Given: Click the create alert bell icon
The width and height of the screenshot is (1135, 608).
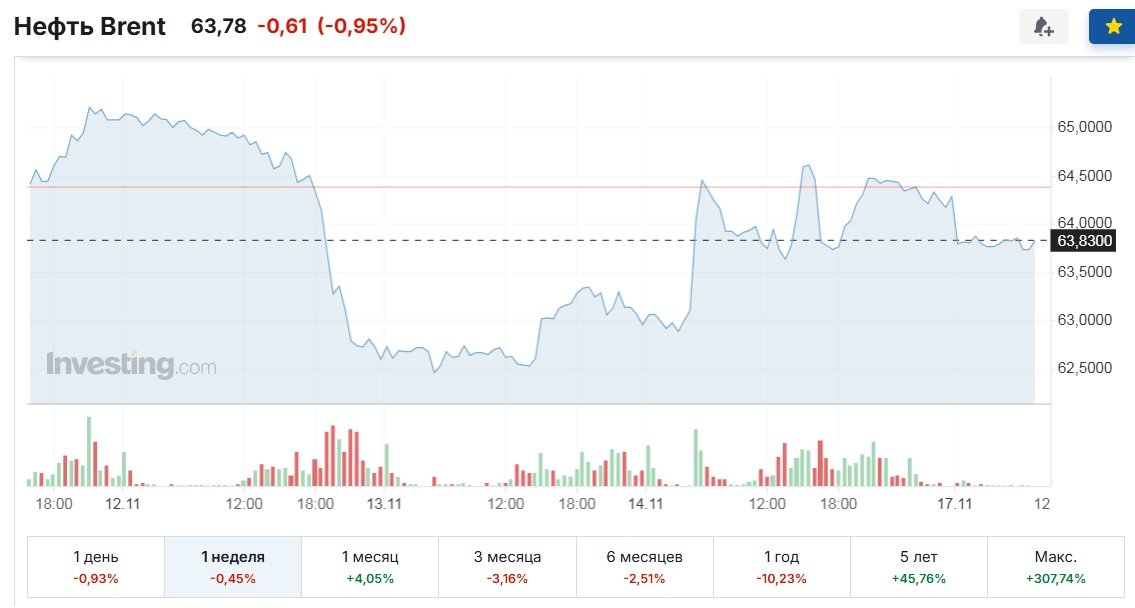Looking at the screenshot, I should point(1043,27).
